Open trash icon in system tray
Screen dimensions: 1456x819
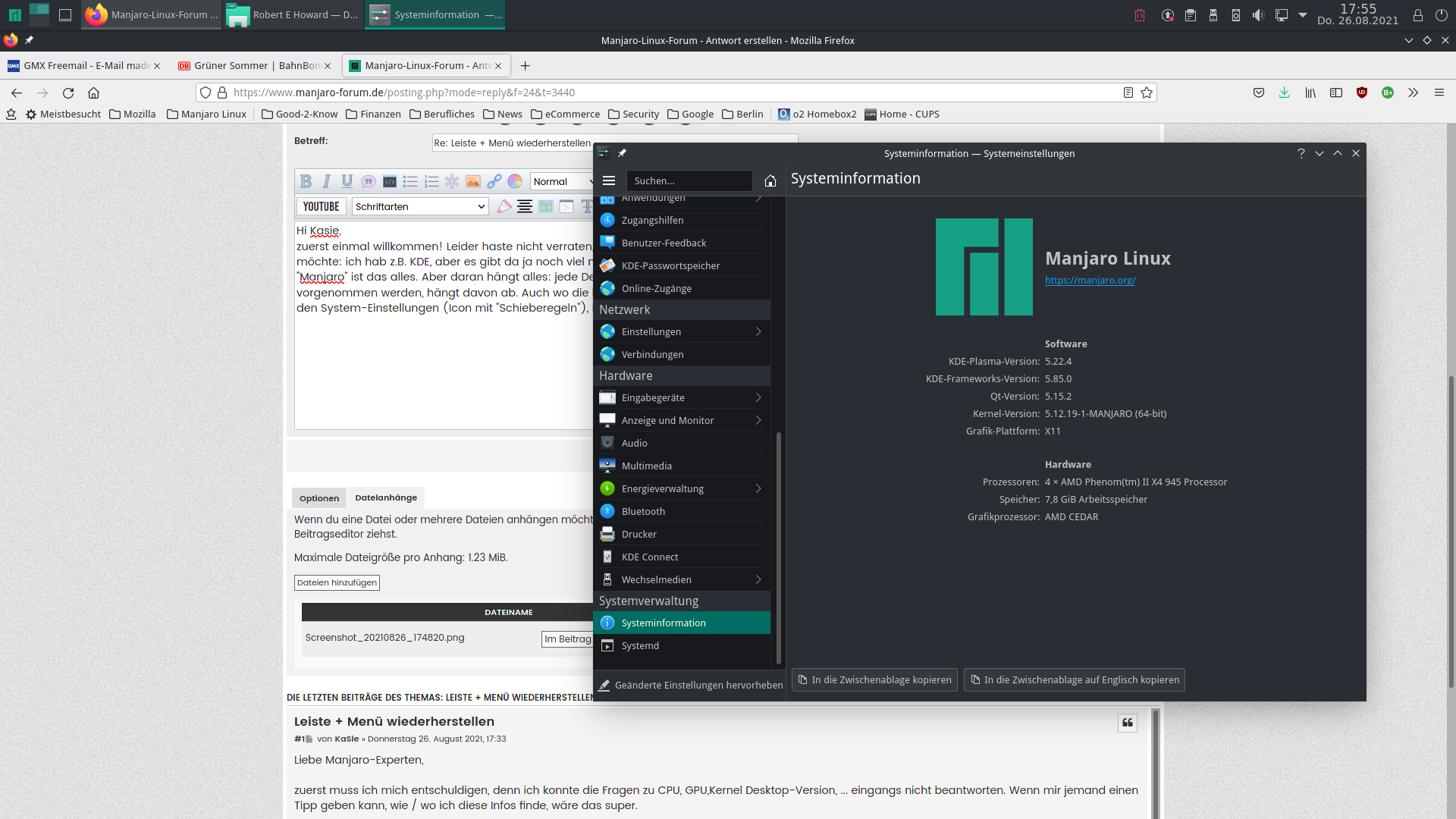(1140, 15)
